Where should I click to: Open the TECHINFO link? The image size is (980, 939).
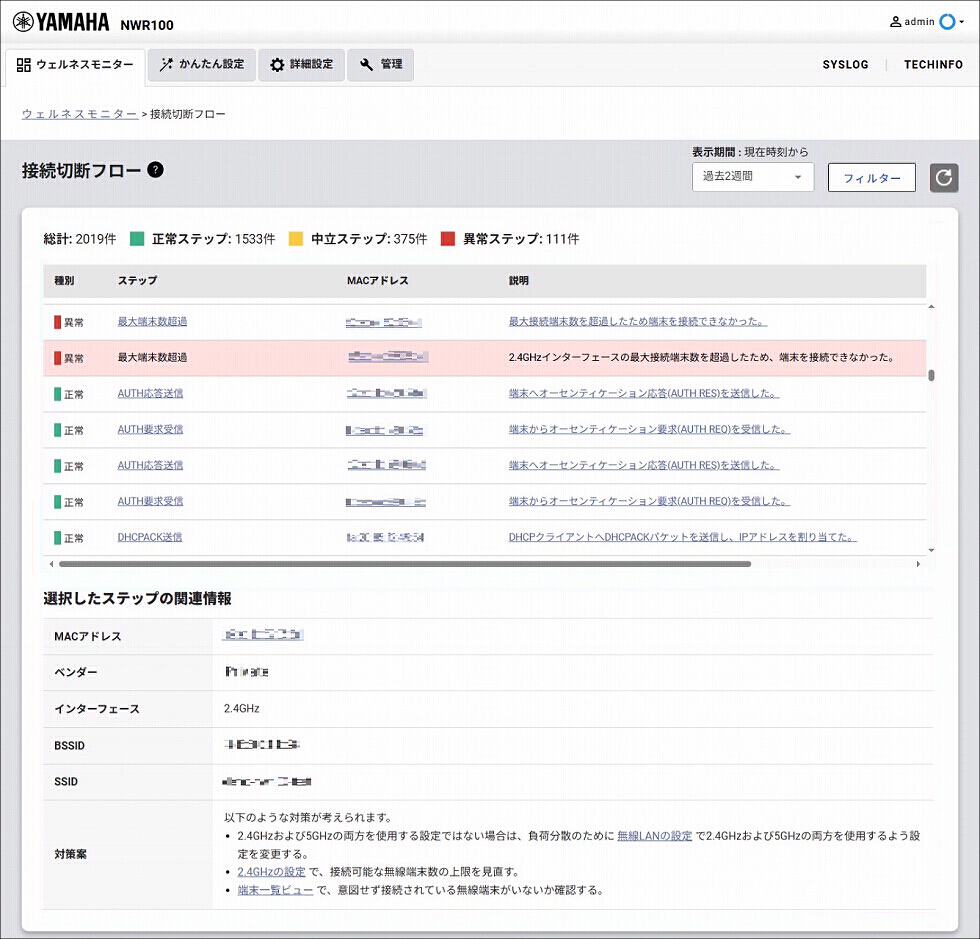tap(933, 65)
